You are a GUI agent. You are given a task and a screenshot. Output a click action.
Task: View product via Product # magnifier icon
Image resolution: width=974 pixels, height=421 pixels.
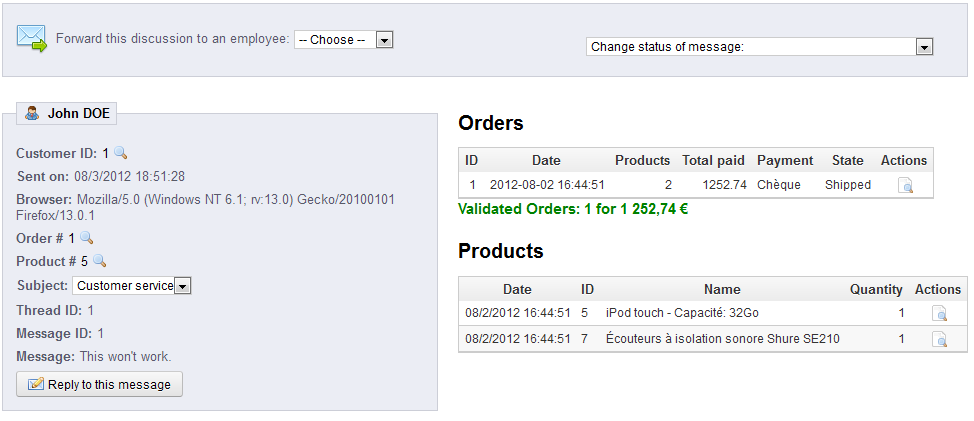pos(99,261)
